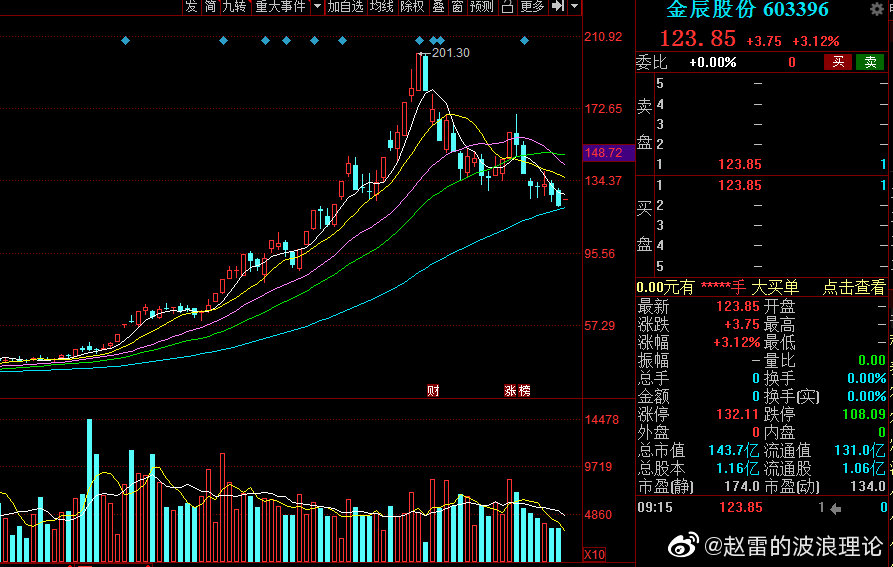Toggle 均线 moving average display

point(381,7)
